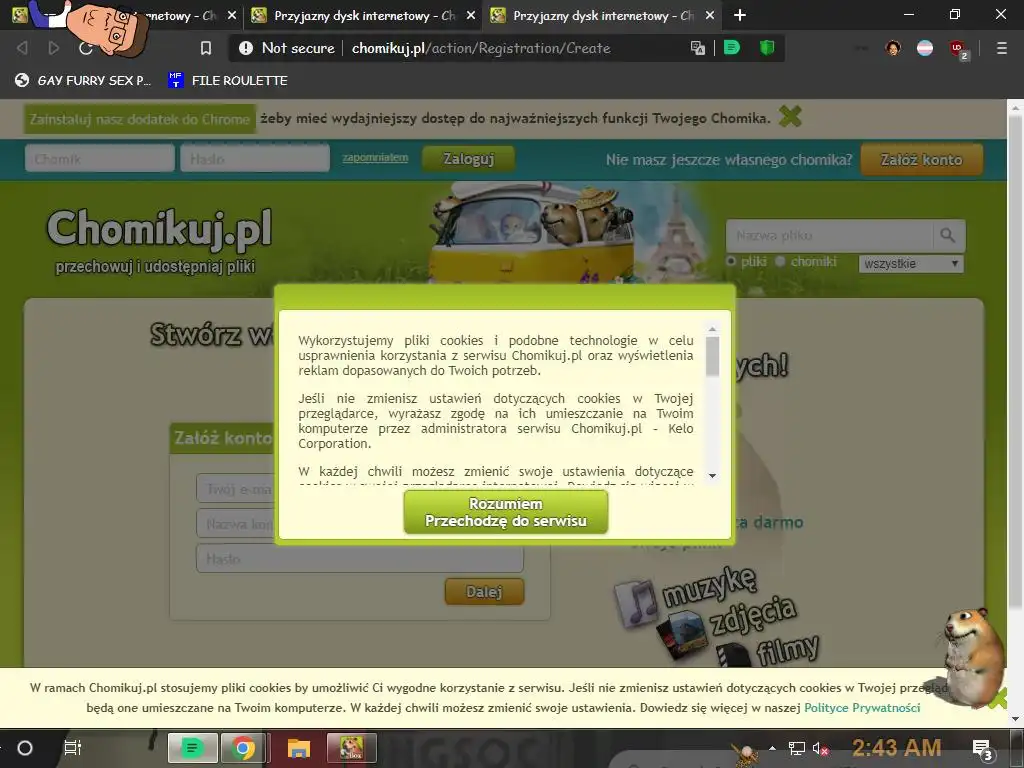This screenshot has width=1024, height=768.
Task: Select the chomiki radio button
Action: tap(780, 261)
